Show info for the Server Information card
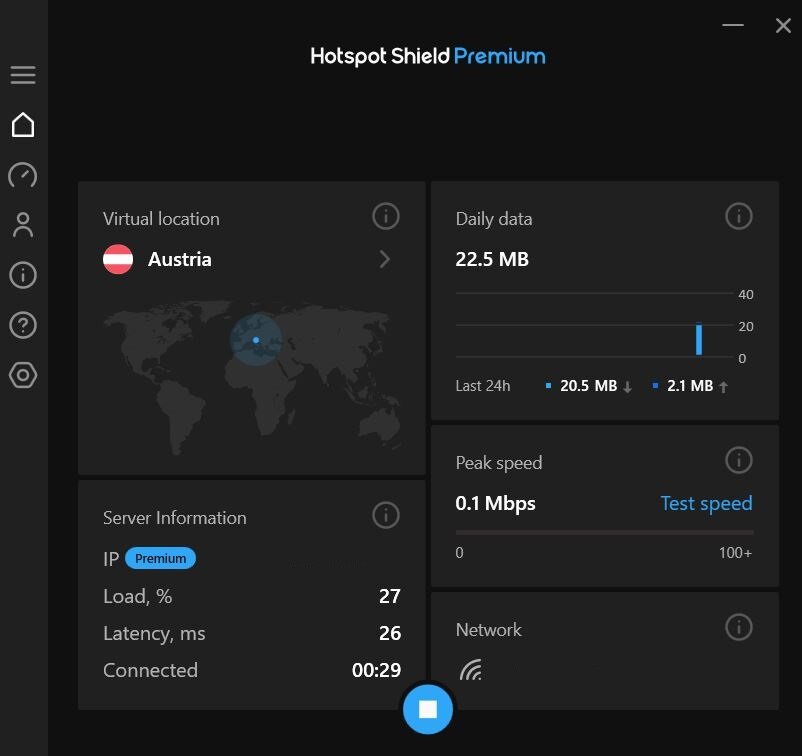Screen dimensions: 802x756 pos(386,515)
